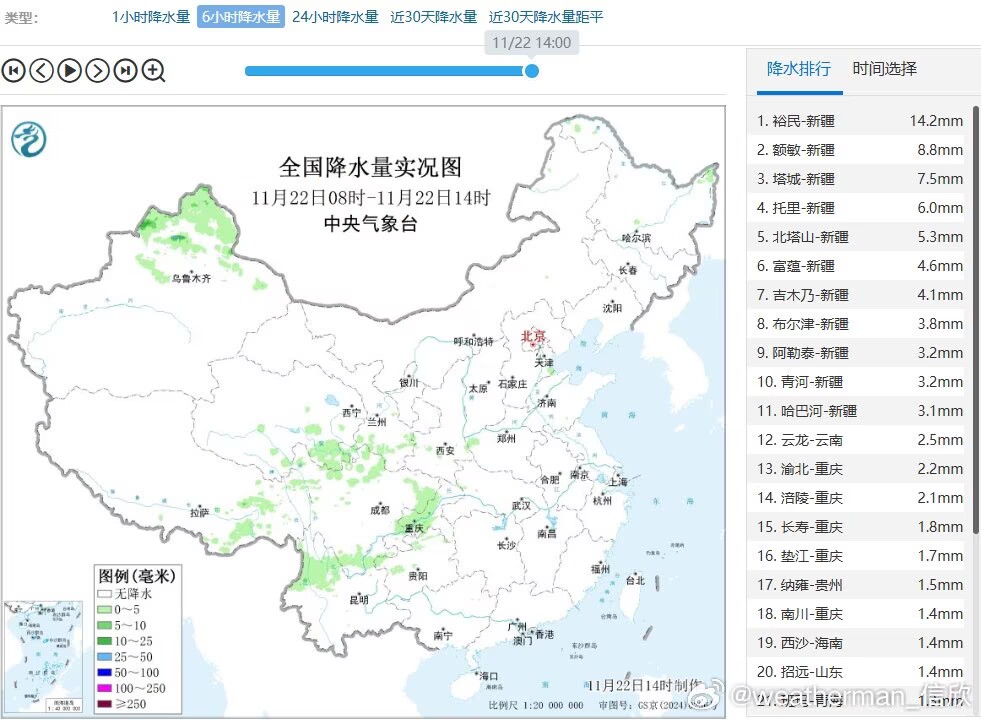
Task: Select ranking entry 裕民-新疆
Action: (x=858, y=121)
